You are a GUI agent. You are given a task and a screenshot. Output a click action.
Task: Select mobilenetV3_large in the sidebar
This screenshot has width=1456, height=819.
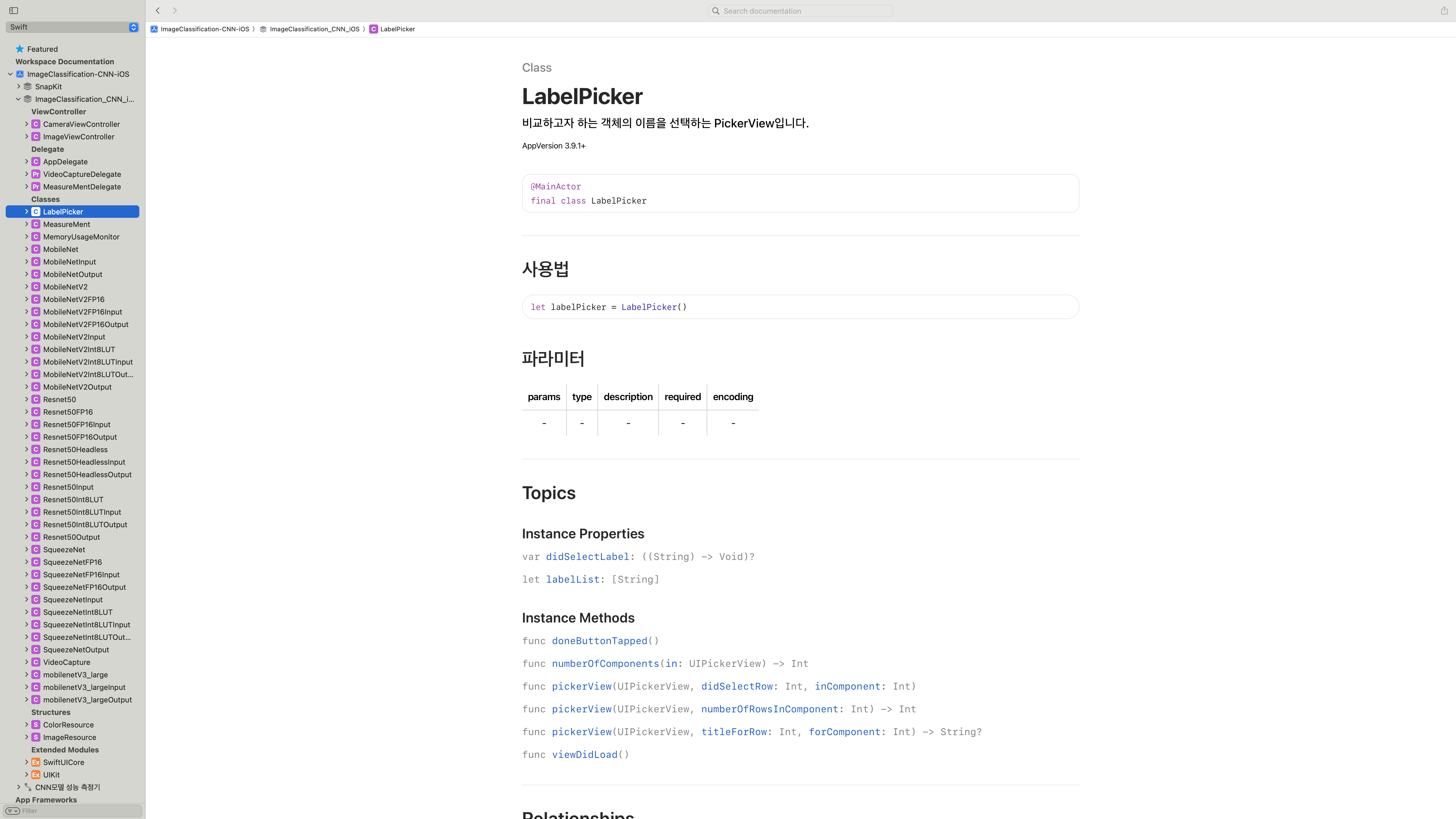click(75, 675)
